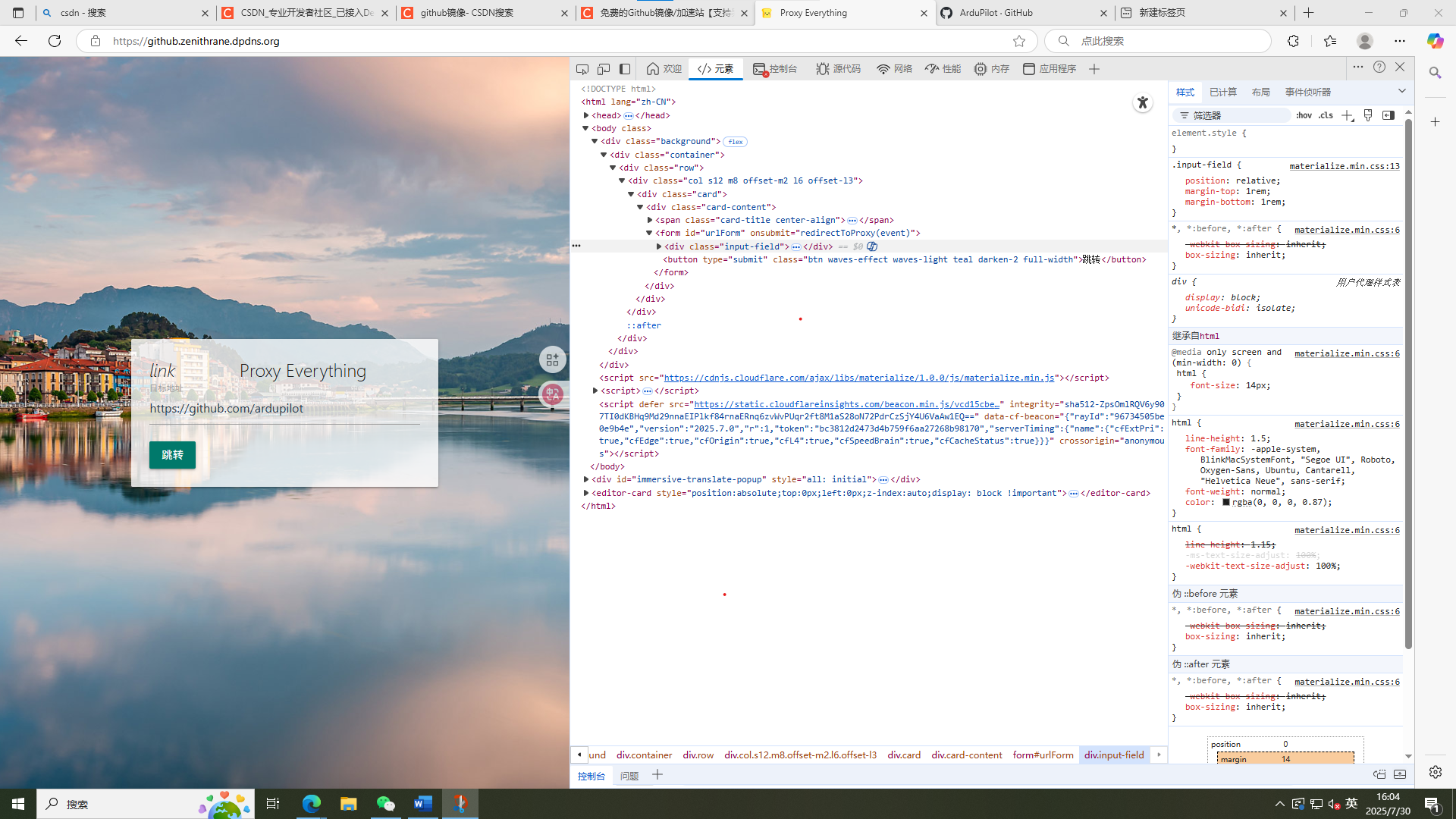Expand the head element node
The height and width of the screenshot is (819, 1456).
(586, 115)
